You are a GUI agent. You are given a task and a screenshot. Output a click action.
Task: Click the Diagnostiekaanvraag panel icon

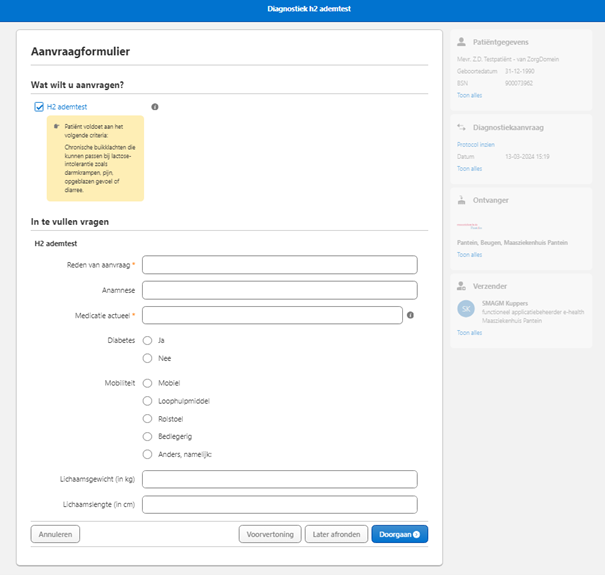(461, 128)
